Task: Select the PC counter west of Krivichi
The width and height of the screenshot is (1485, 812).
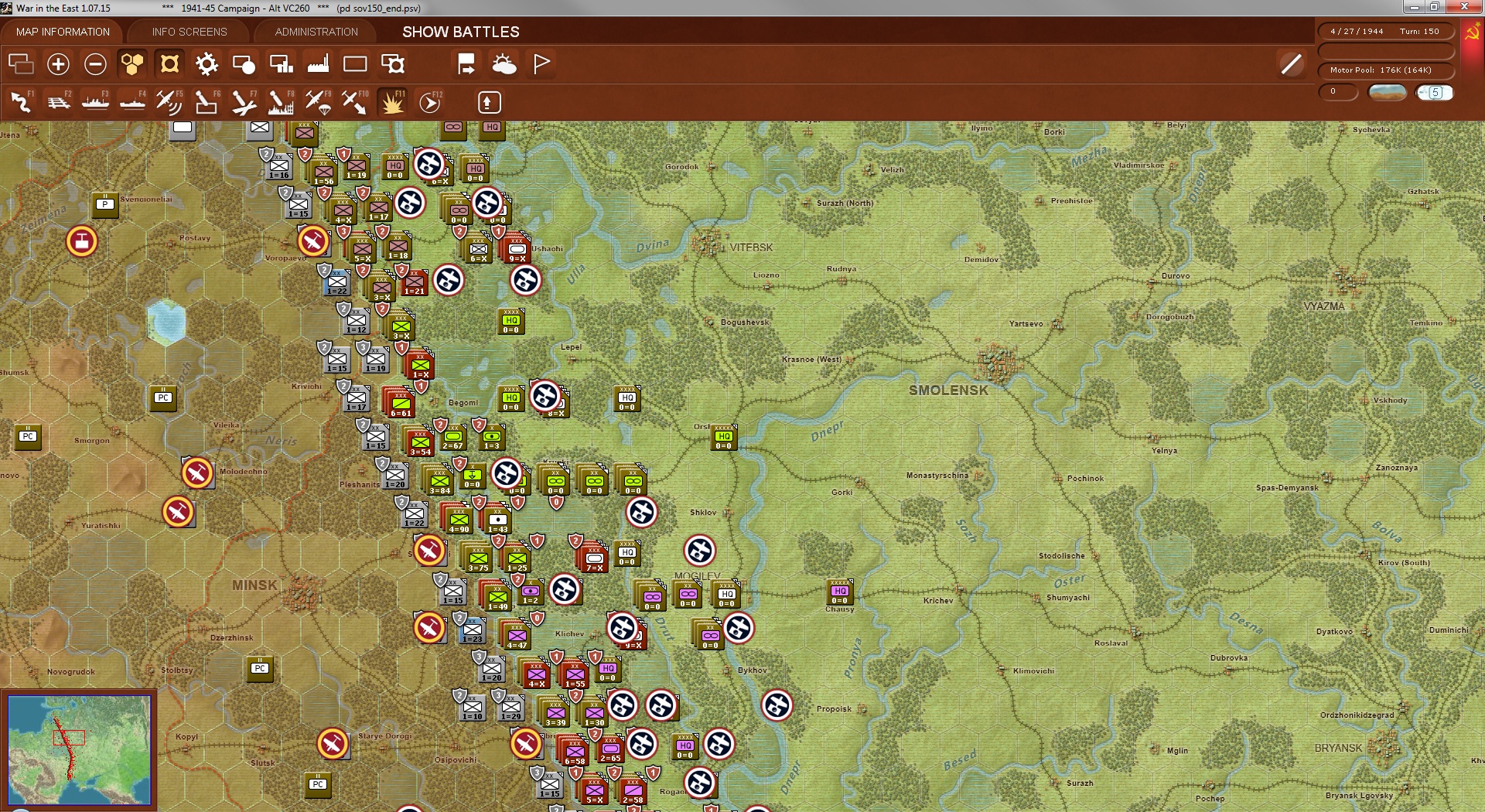Action: tap(163, 398)
